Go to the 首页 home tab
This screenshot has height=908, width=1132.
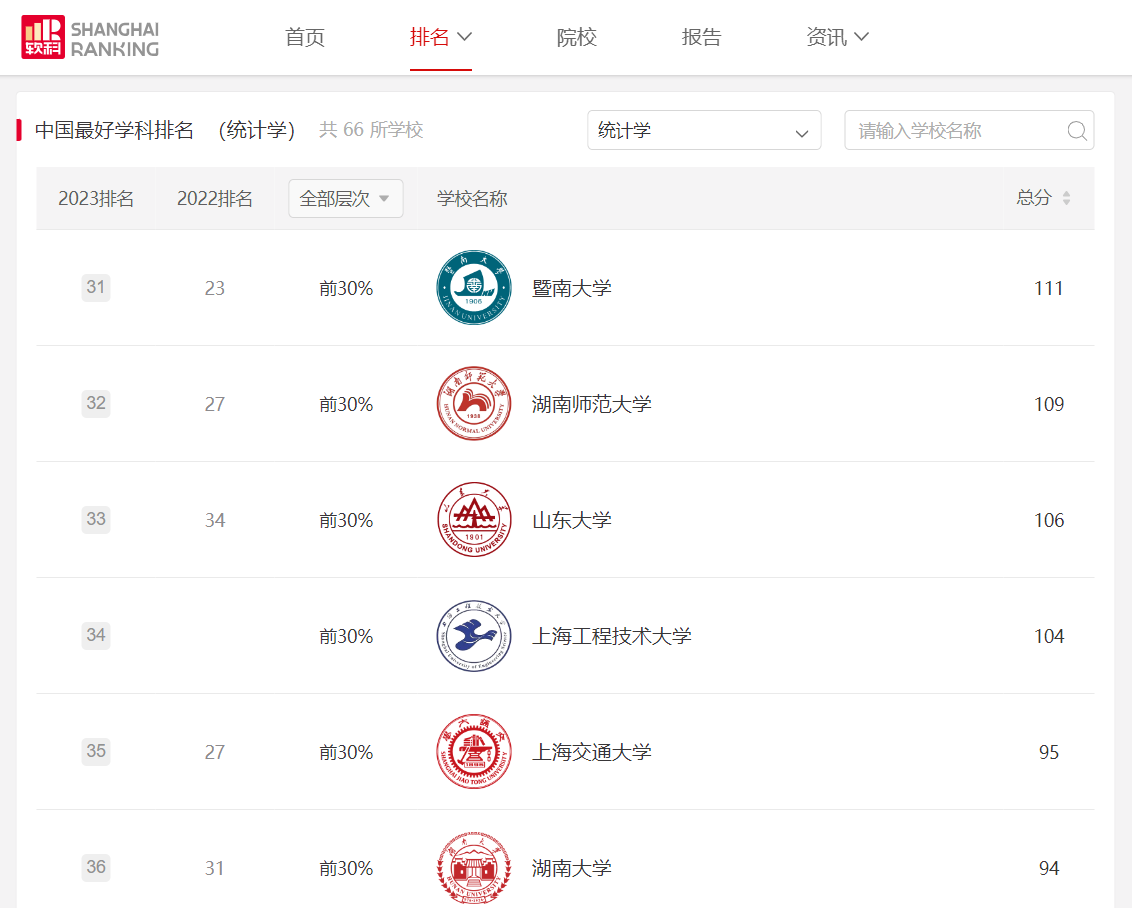(x=305, y=37)
